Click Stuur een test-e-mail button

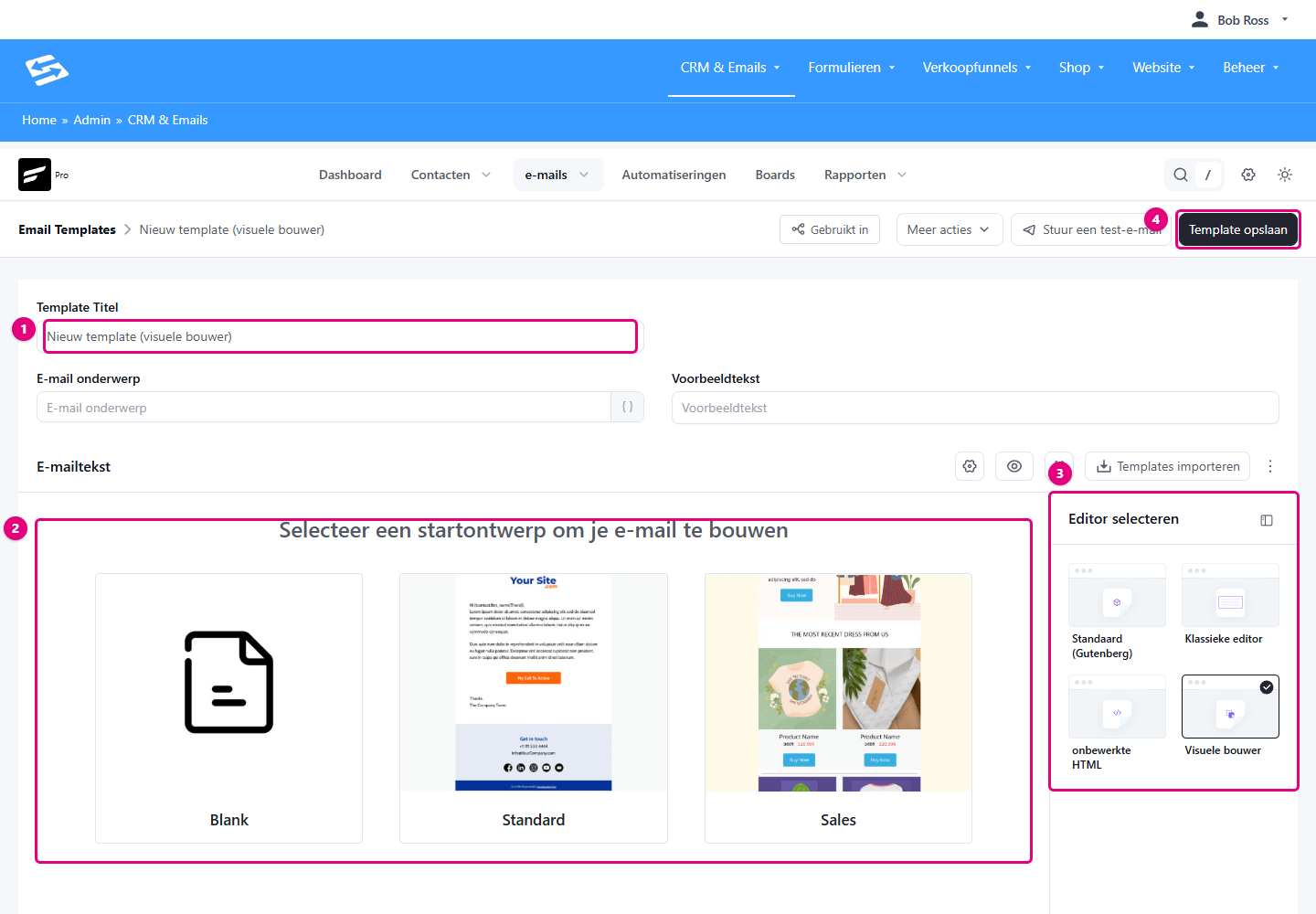click(1090, 229)
